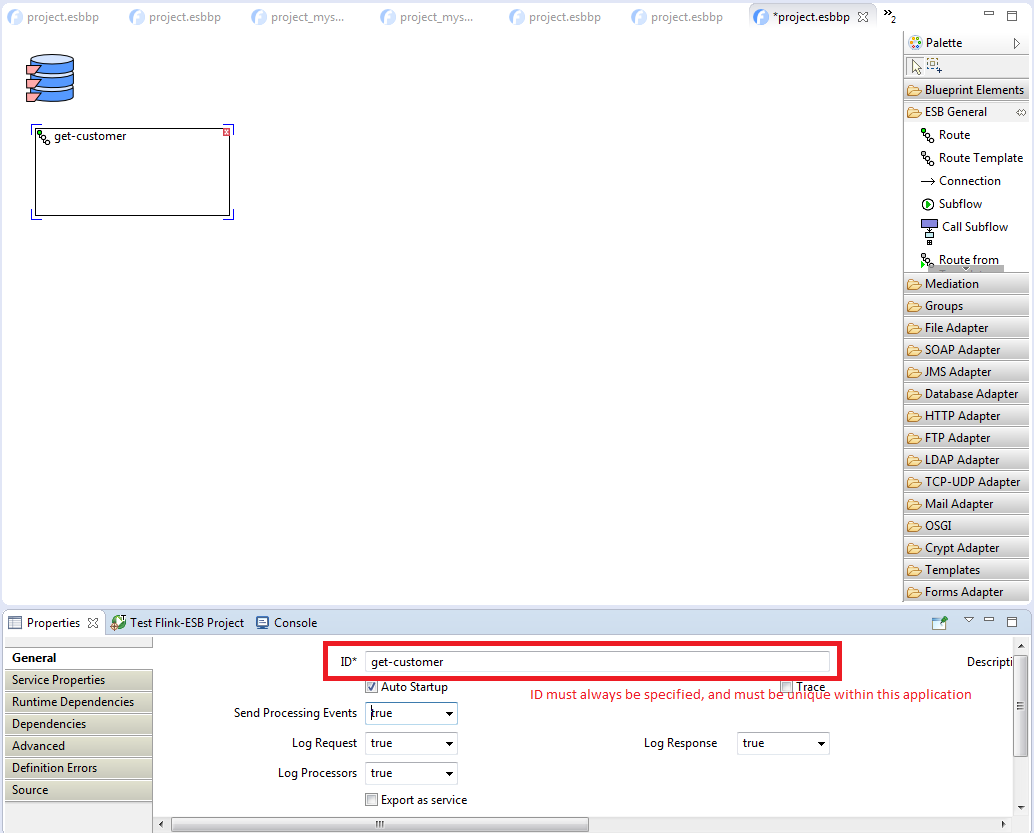The height and width of the screenshot is (833, 1034).
Task: Enable the Trace checkbox
Action: (786, 687)
